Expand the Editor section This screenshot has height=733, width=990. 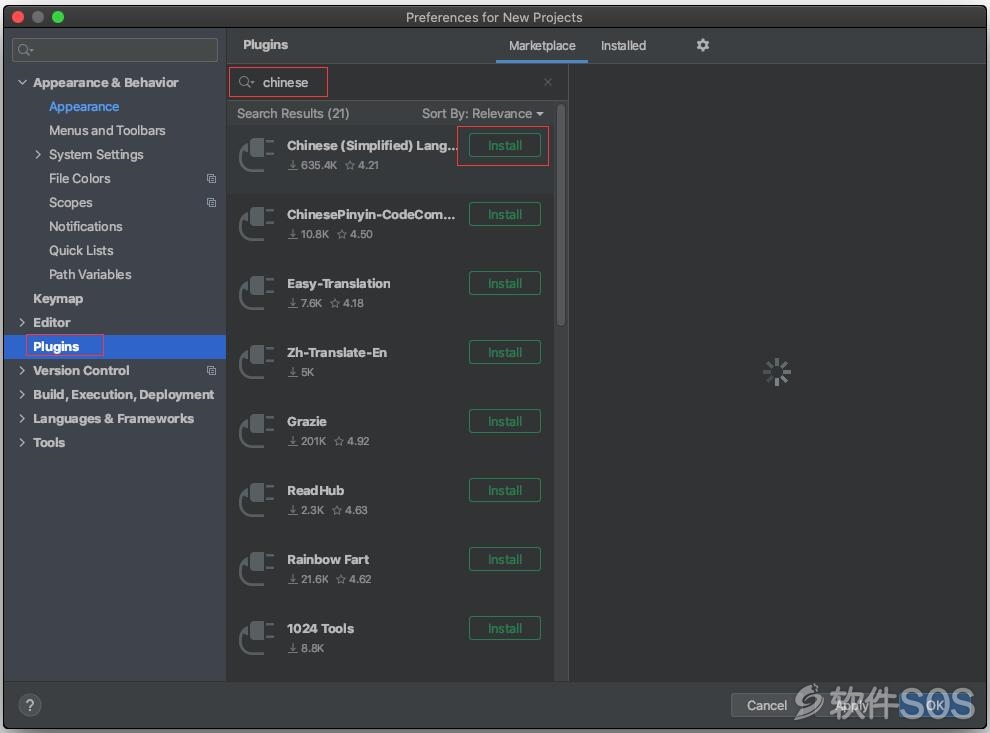tap(22, 323)
